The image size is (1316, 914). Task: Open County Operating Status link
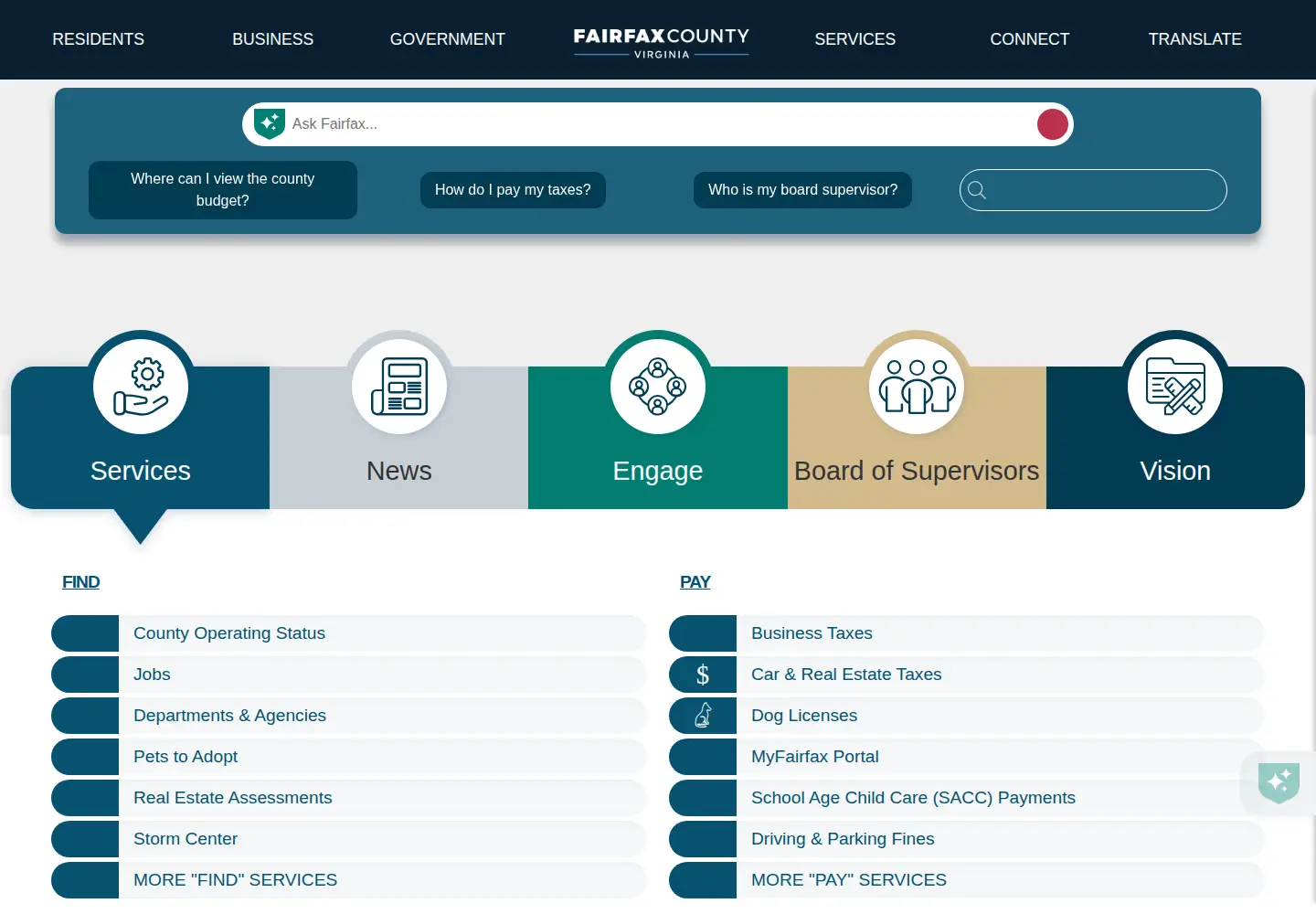point(349,633)
